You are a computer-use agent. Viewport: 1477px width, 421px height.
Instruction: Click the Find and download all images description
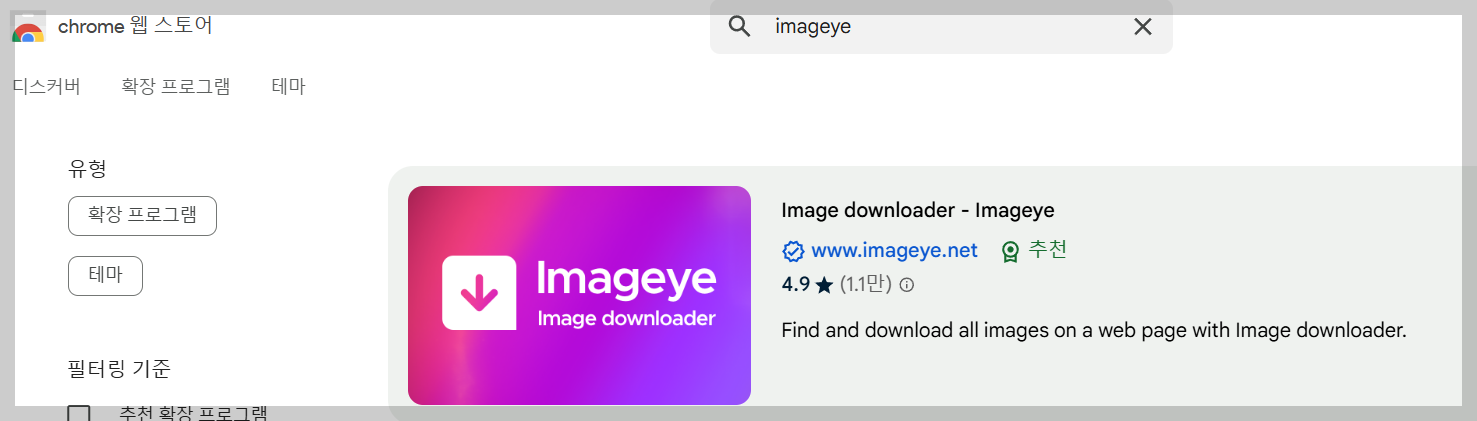click(x=1094, y=330)
